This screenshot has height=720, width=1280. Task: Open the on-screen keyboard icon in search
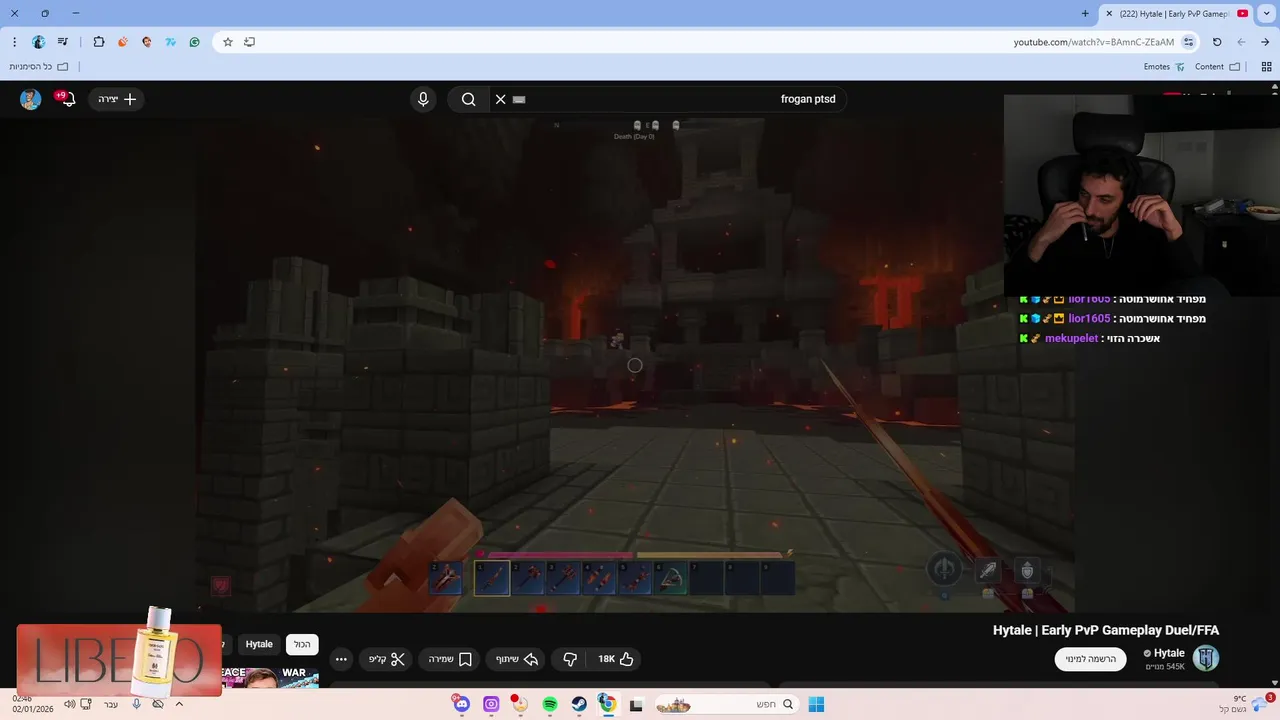click(x=519, y=99)
